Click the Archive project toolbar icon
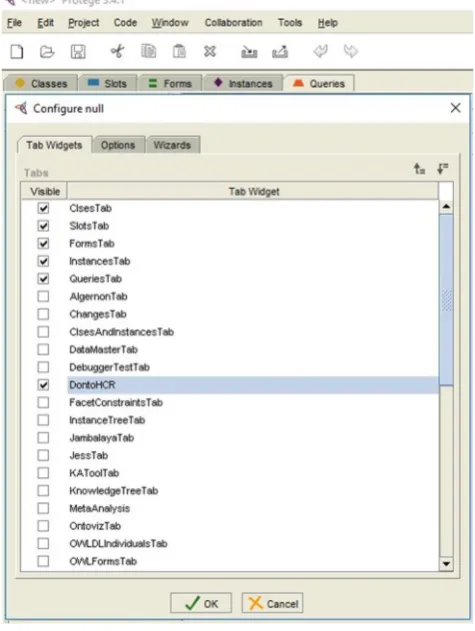The width and height of the screenshot is (475, 631). coord(249,52)
